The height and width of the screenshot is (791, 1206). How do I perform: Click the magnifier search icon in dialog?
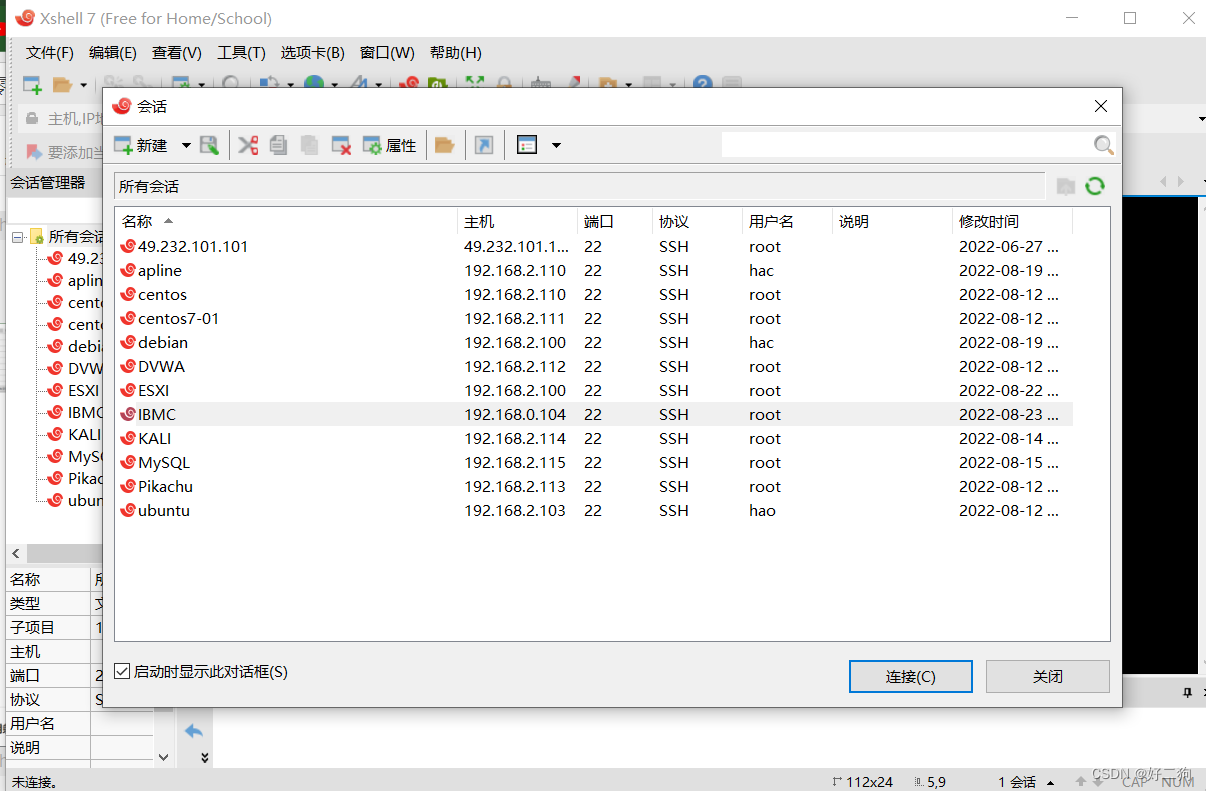coord(1104,145)
